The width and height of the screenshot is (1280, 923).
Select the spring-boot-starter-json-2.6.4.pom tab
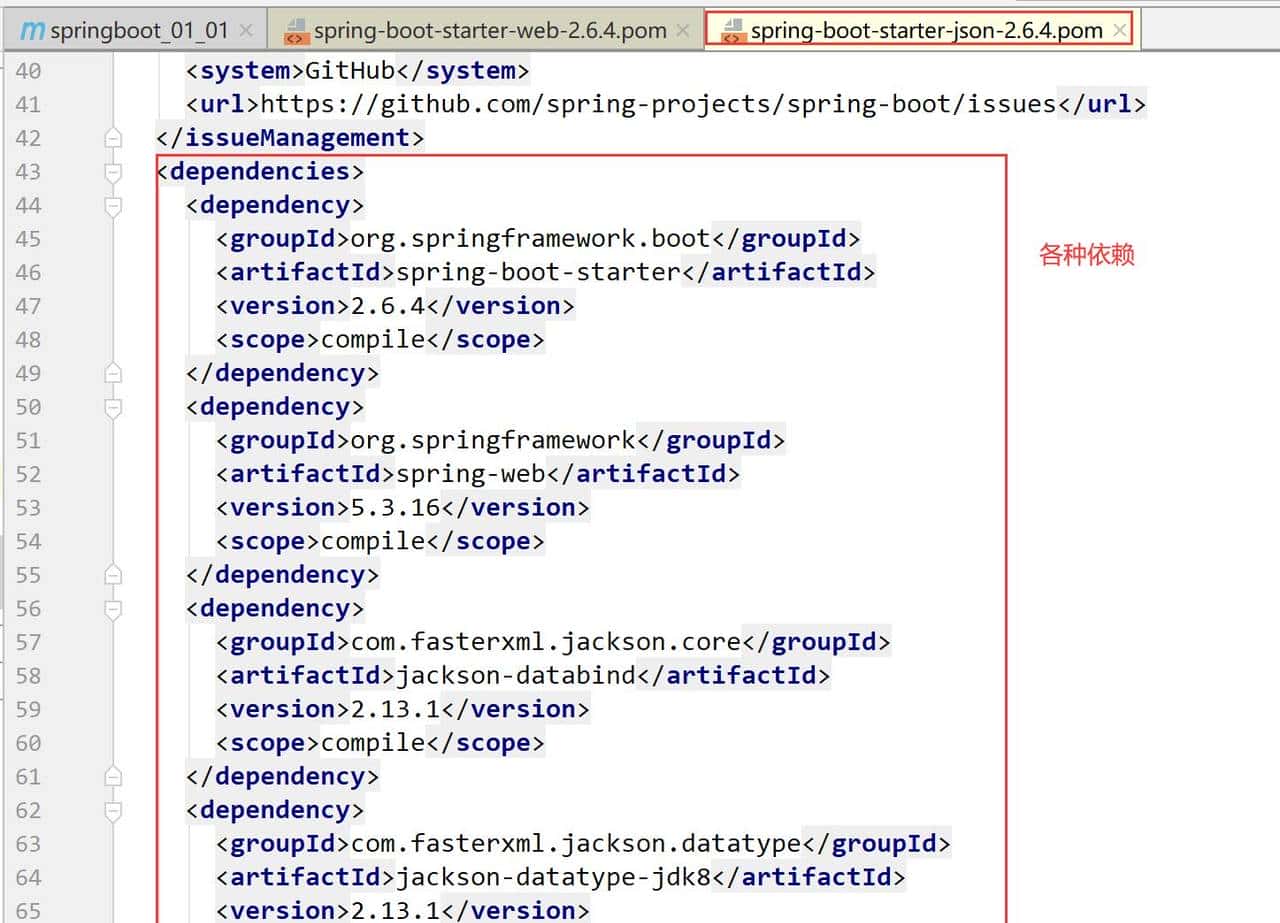[926, 31]
